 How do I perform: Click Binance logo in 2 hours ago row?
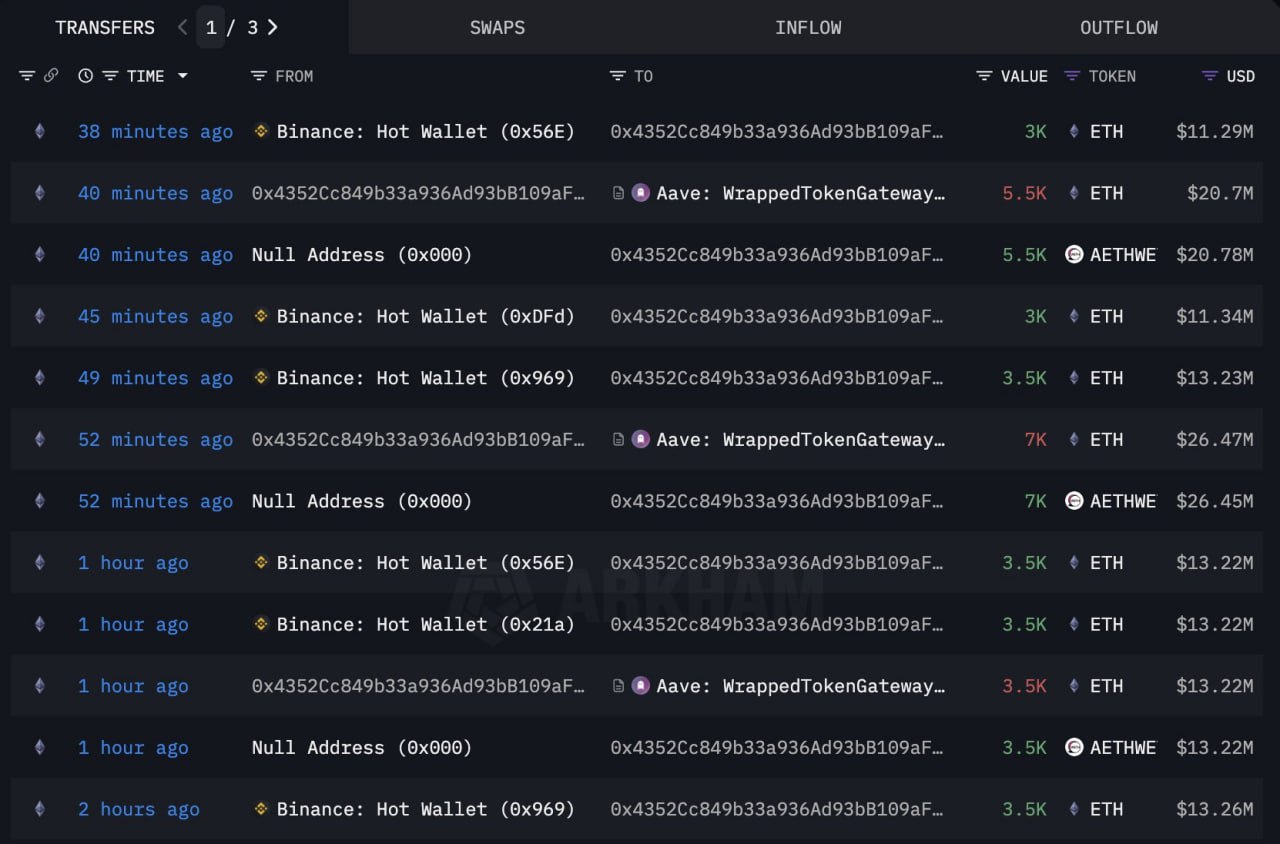[261, 809]
